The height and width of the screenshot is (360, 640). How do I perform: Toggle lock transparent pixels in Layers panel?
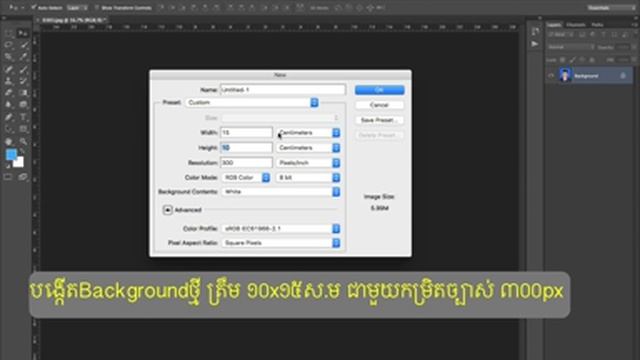562,60
